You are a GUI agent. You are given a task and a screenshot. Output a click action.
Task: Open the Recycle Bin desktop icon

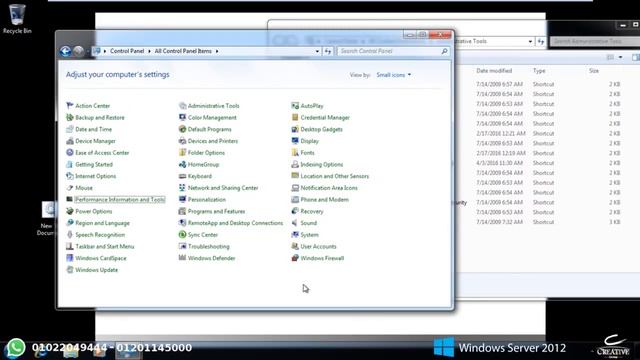[17, 18]
